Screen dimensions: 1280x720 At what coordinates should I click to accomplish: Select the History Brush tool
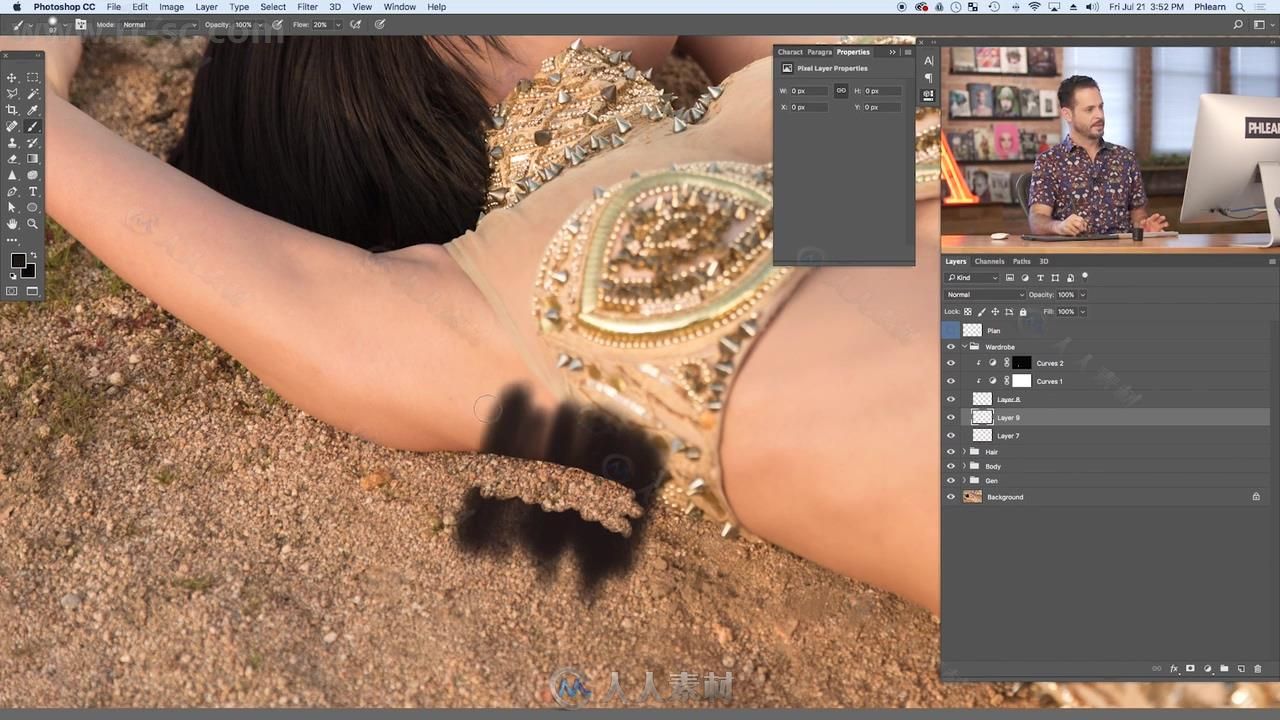(33, 143)
